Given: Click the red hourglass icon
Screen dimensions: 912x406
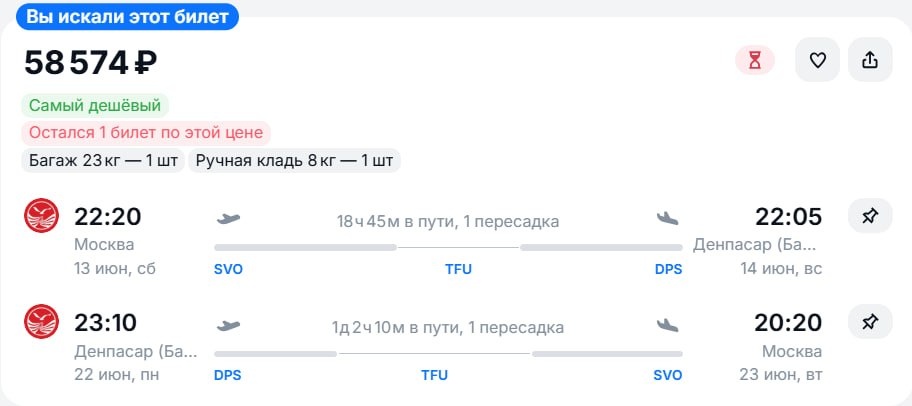Looking at the screenshot, I should pos(755,61).
